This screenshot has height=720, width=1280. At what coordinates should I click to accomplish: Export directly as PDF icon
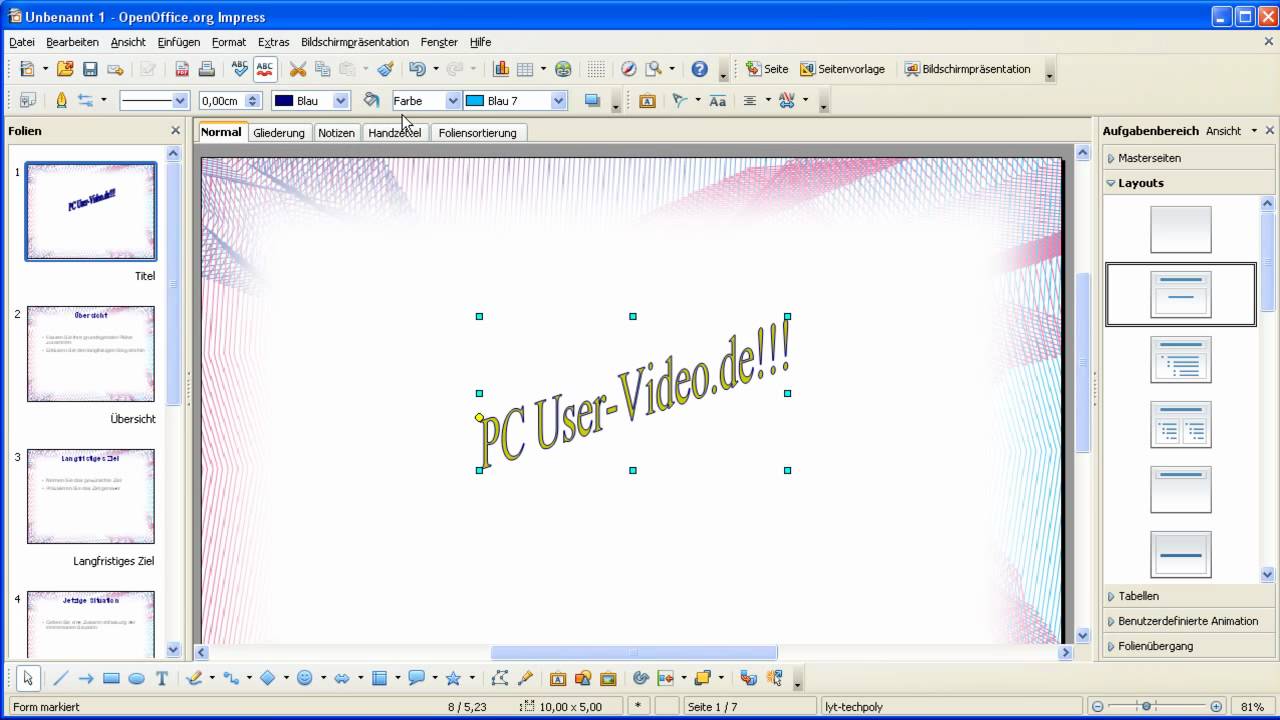(182, 69)
